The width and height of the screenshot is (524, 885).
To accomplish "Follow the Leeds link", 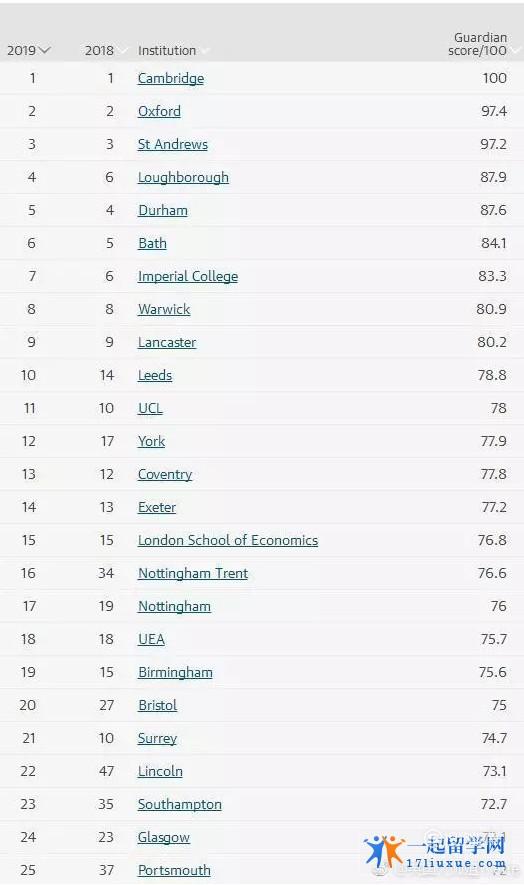I will pos(155,375).
